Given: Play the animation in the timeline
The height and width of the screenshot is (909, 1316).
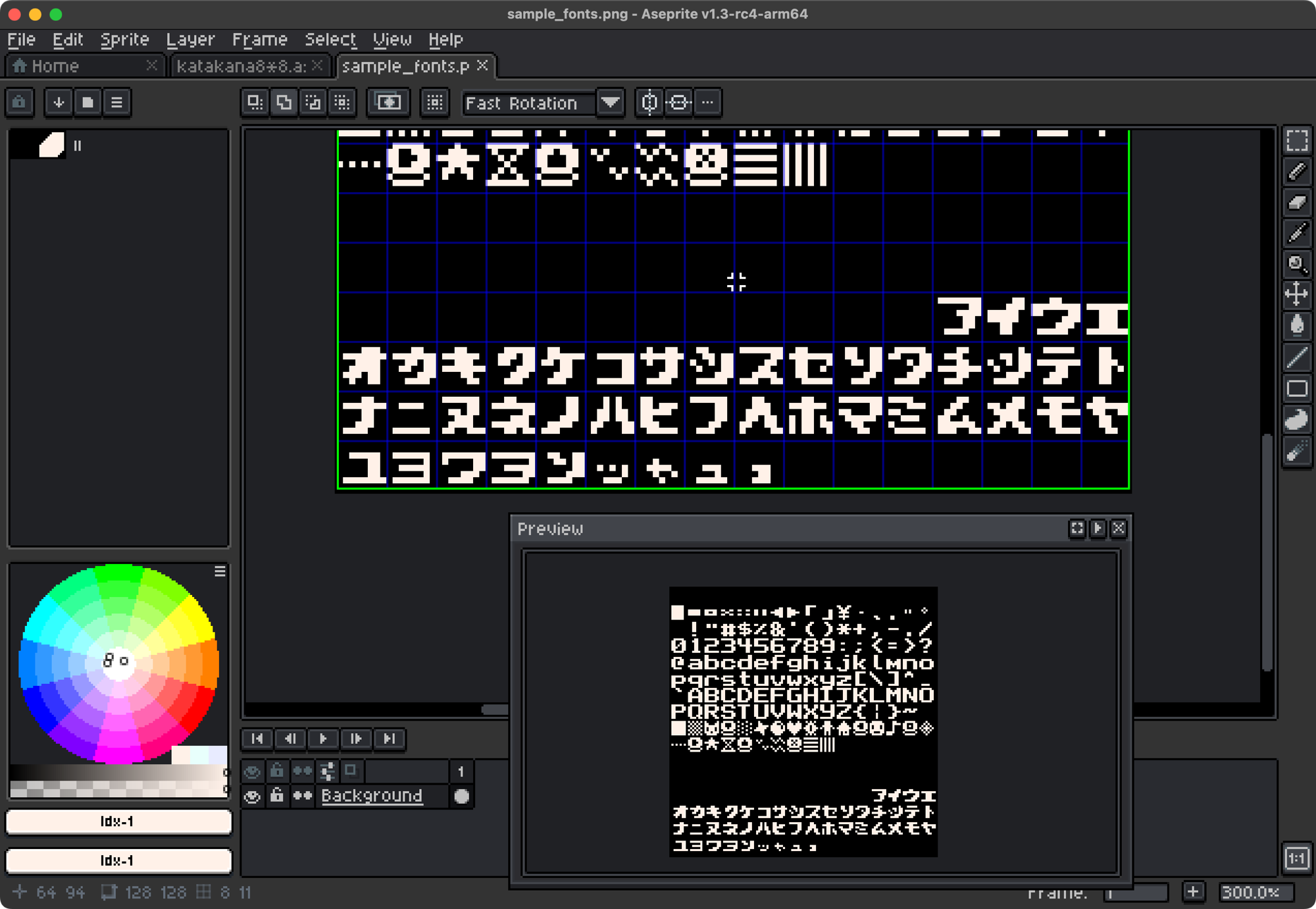Looking at the screenshot, I should 323,739.
